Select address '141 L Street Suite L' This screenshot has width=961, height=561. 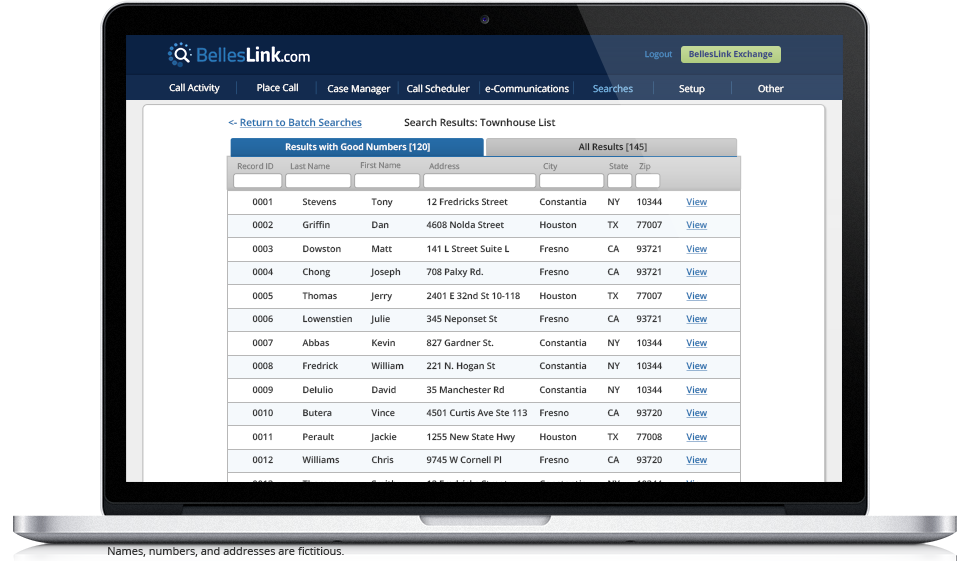click(x=468, y=248)
